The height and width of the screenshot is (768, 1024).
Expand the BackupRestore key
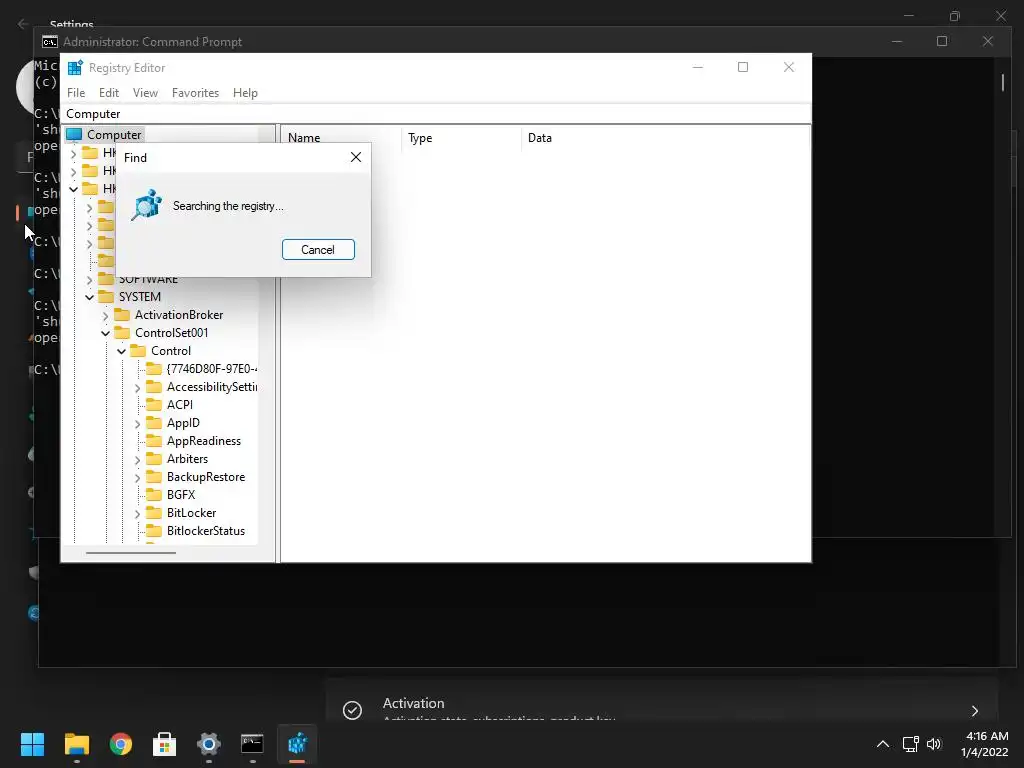coord(137,478)
